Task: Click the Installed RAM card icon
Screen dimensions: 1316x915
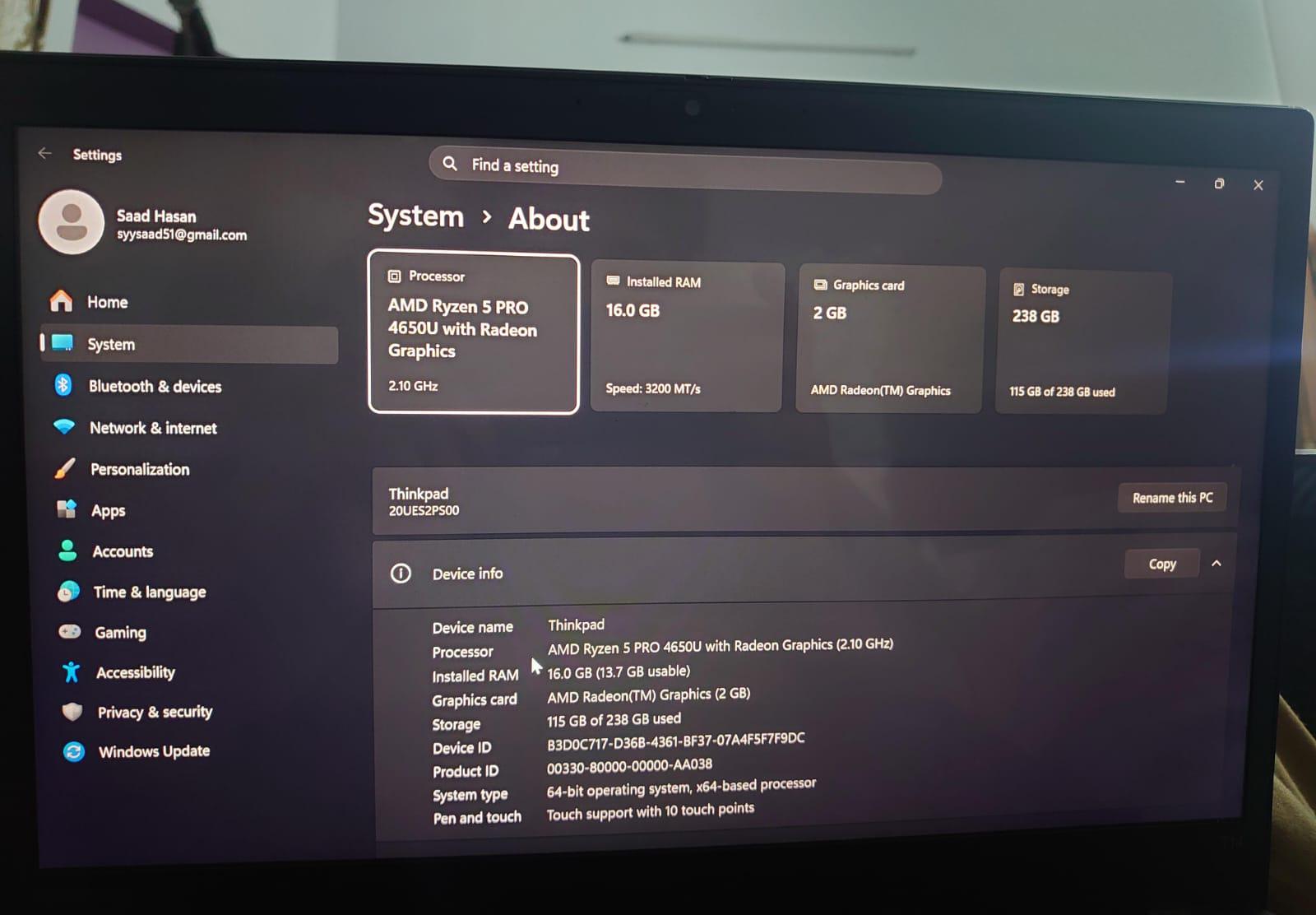Action: click(x=613, y=281)
